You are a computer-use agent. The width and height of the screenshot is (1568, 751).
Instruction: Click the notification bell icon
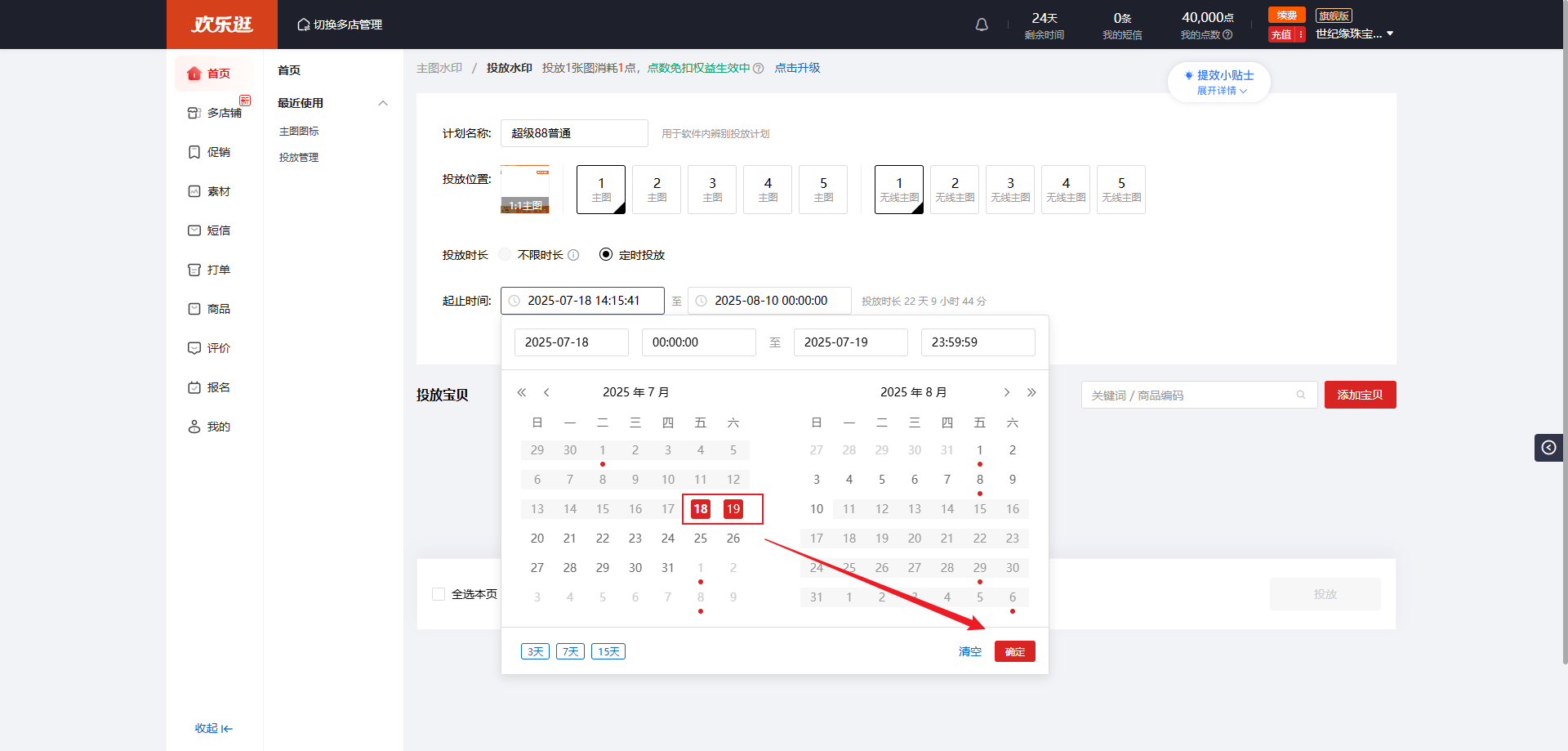[x=982, y=25]
